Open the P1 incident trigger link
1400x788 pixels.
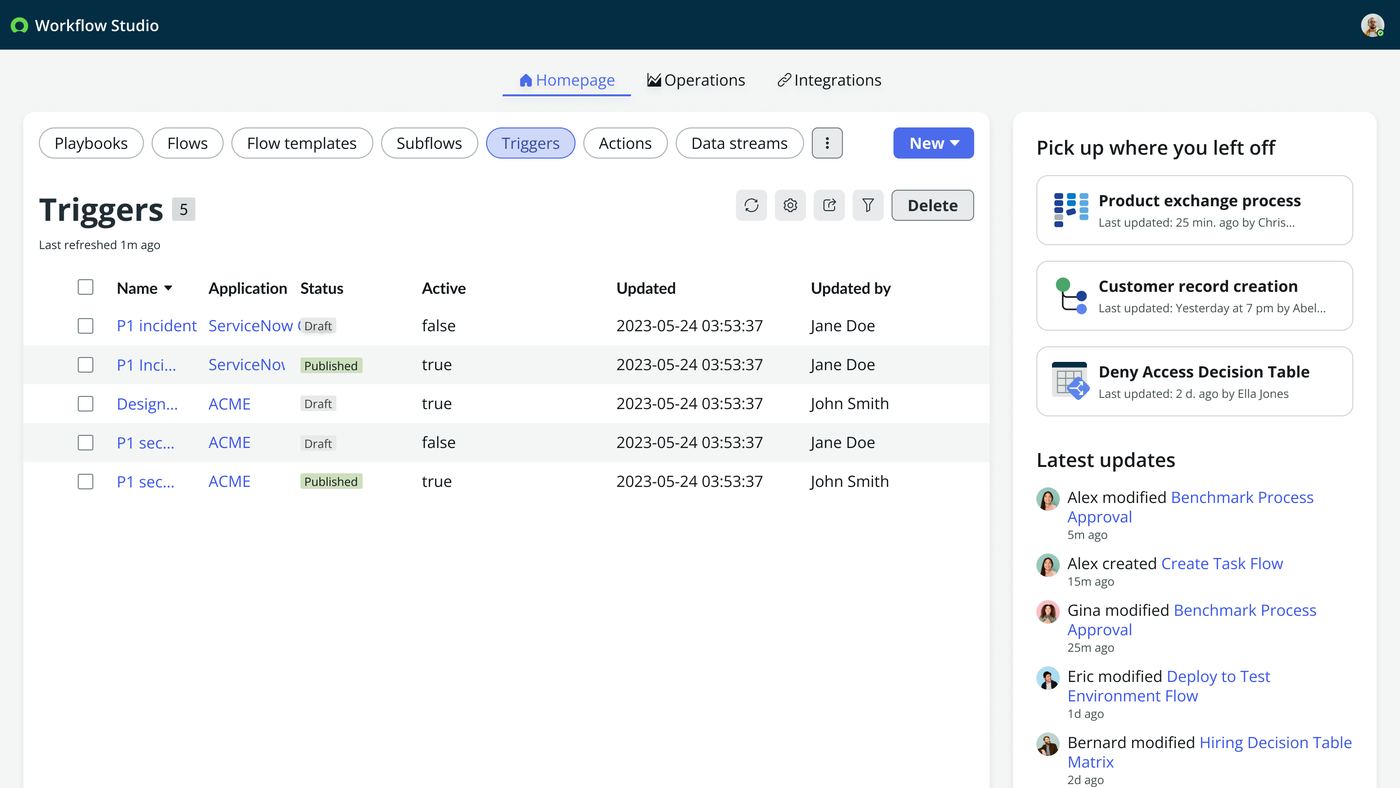tap(157, 326)
